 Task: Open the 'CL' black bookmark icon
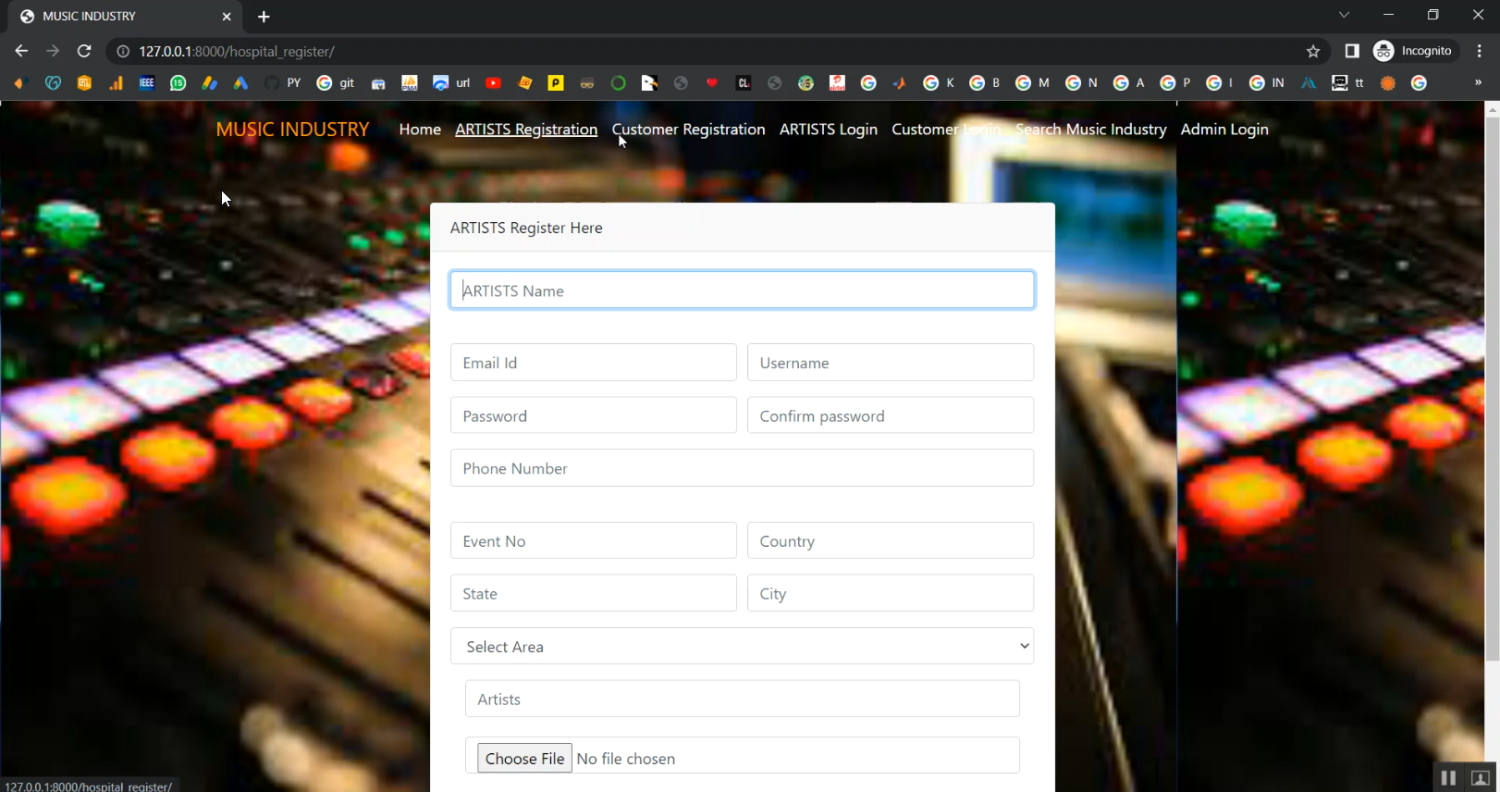[743, 83]
